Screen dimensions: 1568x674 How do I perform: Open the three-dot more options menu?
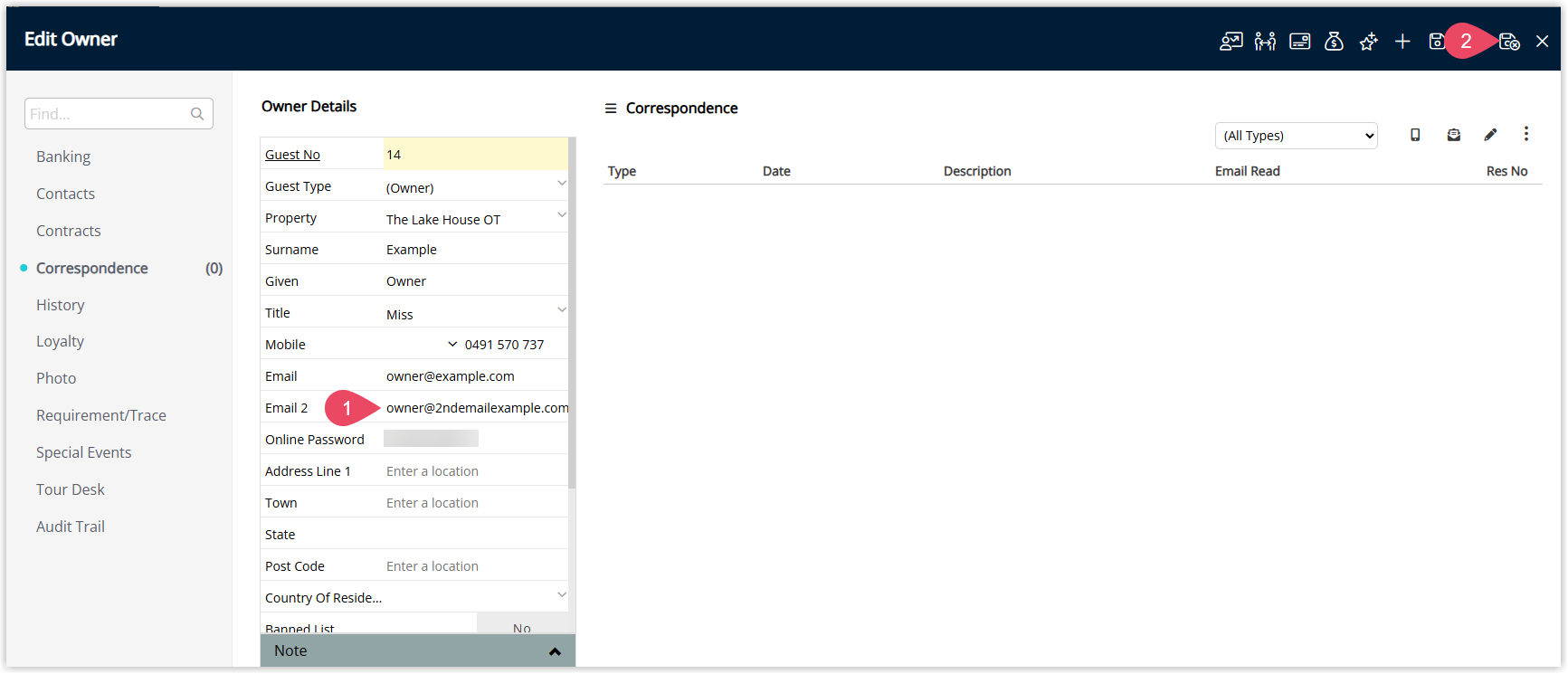[1526, 134]
